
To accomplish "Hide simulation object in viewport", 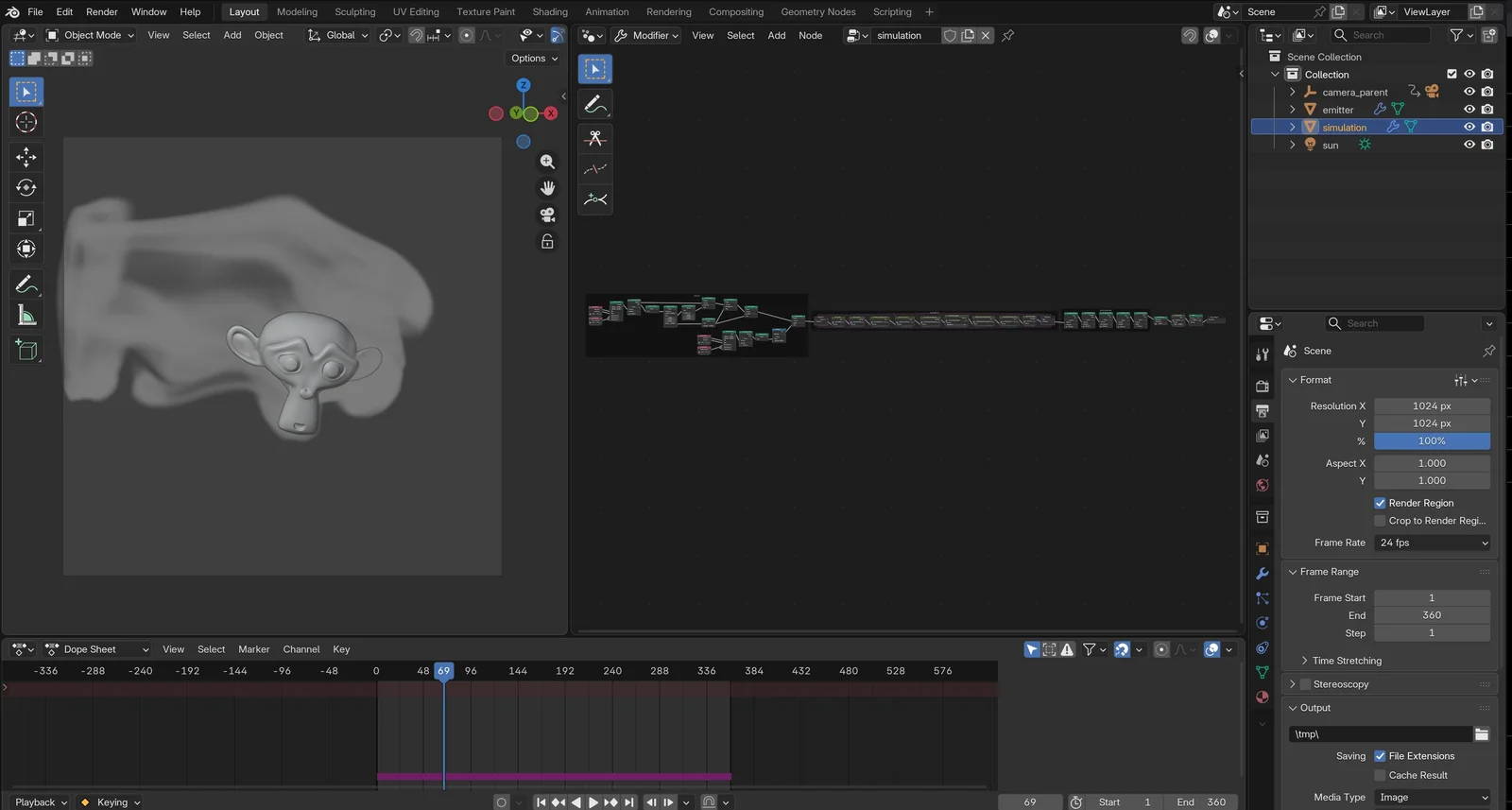I will [x=1469, y=128].
